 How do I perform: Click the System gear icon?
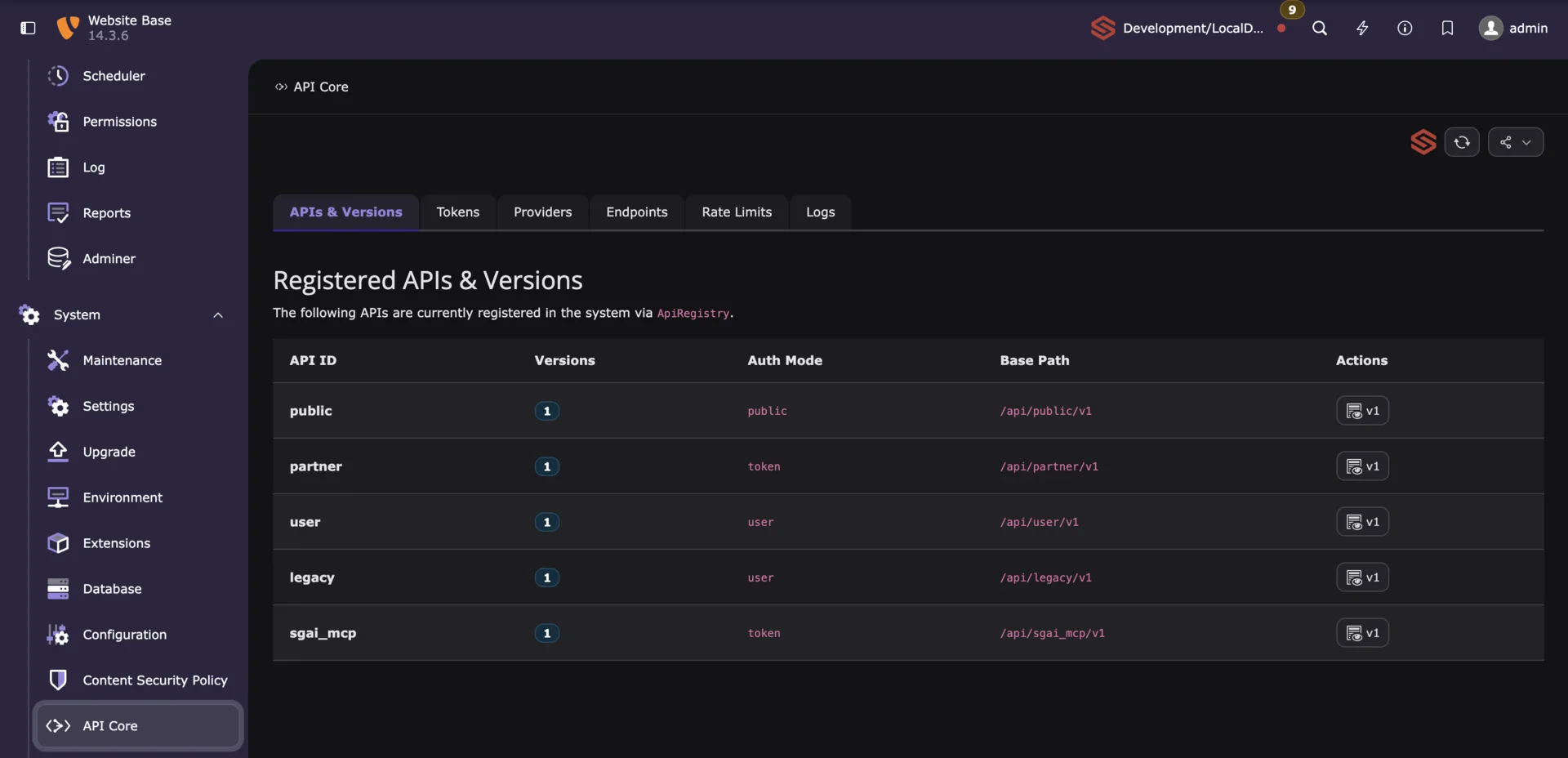coord(29,315)
